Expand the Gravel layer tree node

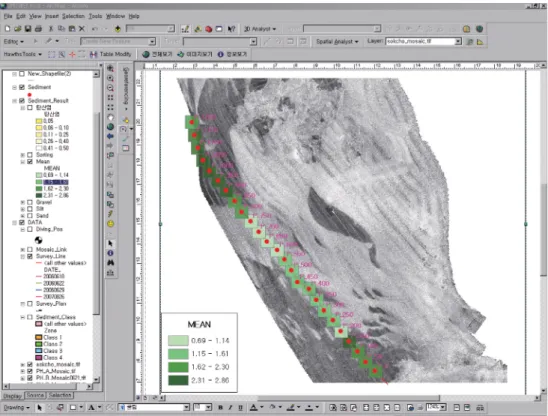coord(23,202)
